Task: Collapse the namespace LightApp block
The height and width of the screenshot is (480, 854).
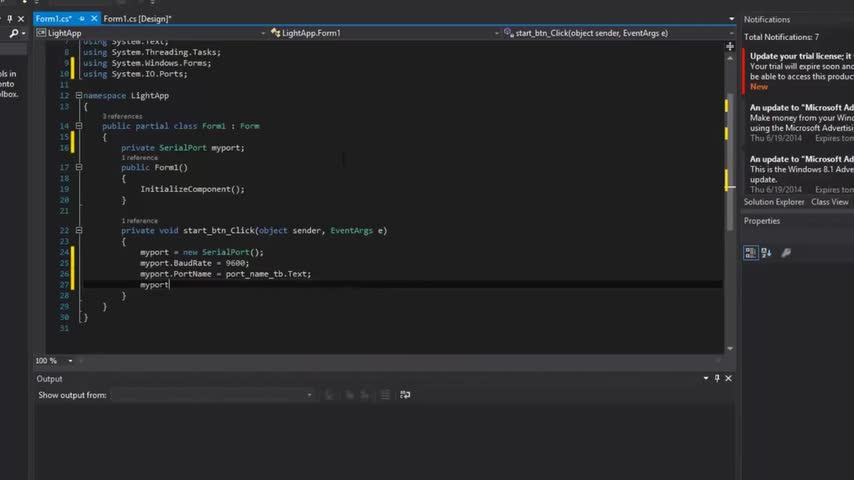Action: coord(79,95)
